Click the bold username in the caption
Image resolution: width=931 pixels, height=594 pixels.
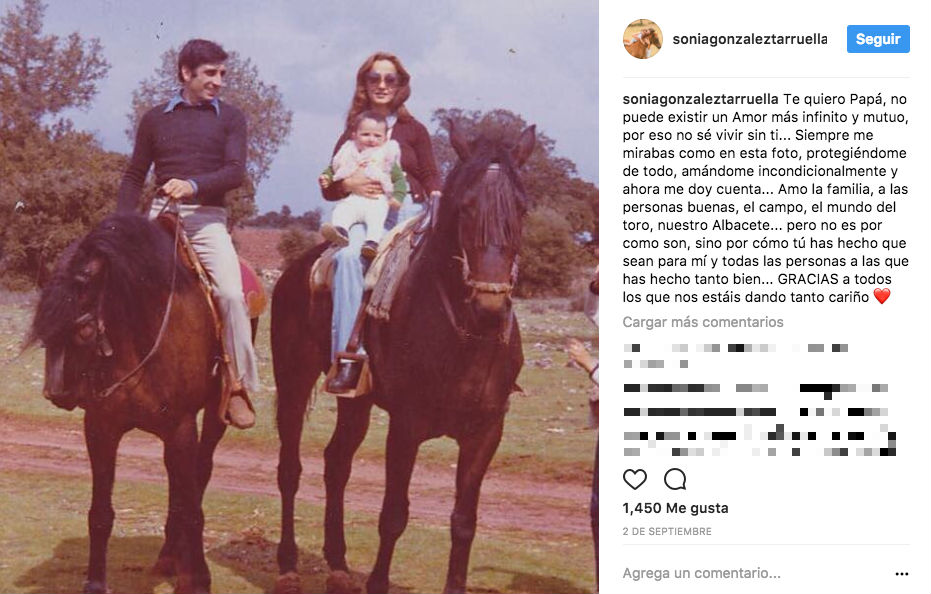coord(701,99)
